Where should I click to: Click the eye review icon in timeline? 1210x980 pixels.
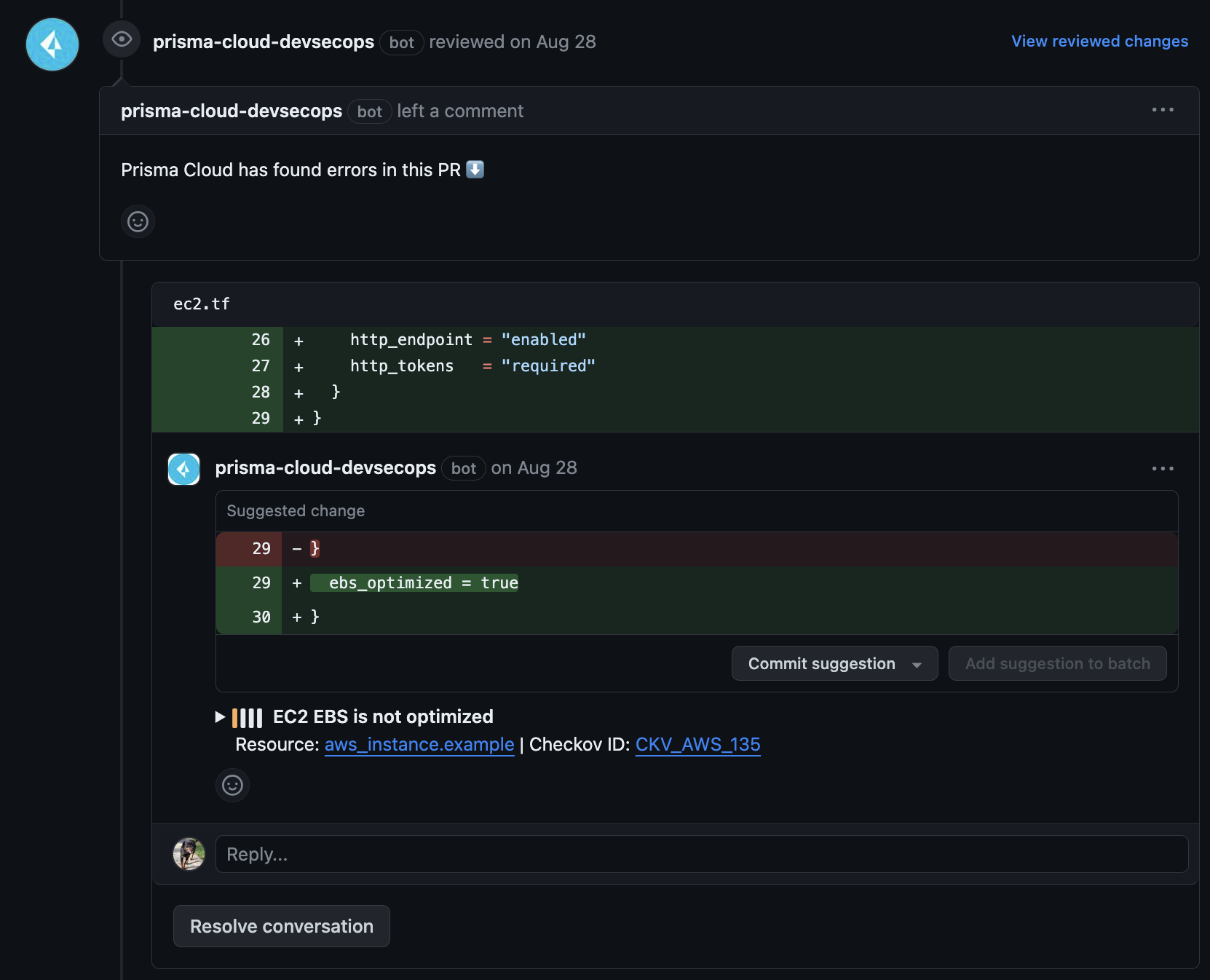pyautogui.click(x=122, y=39)
